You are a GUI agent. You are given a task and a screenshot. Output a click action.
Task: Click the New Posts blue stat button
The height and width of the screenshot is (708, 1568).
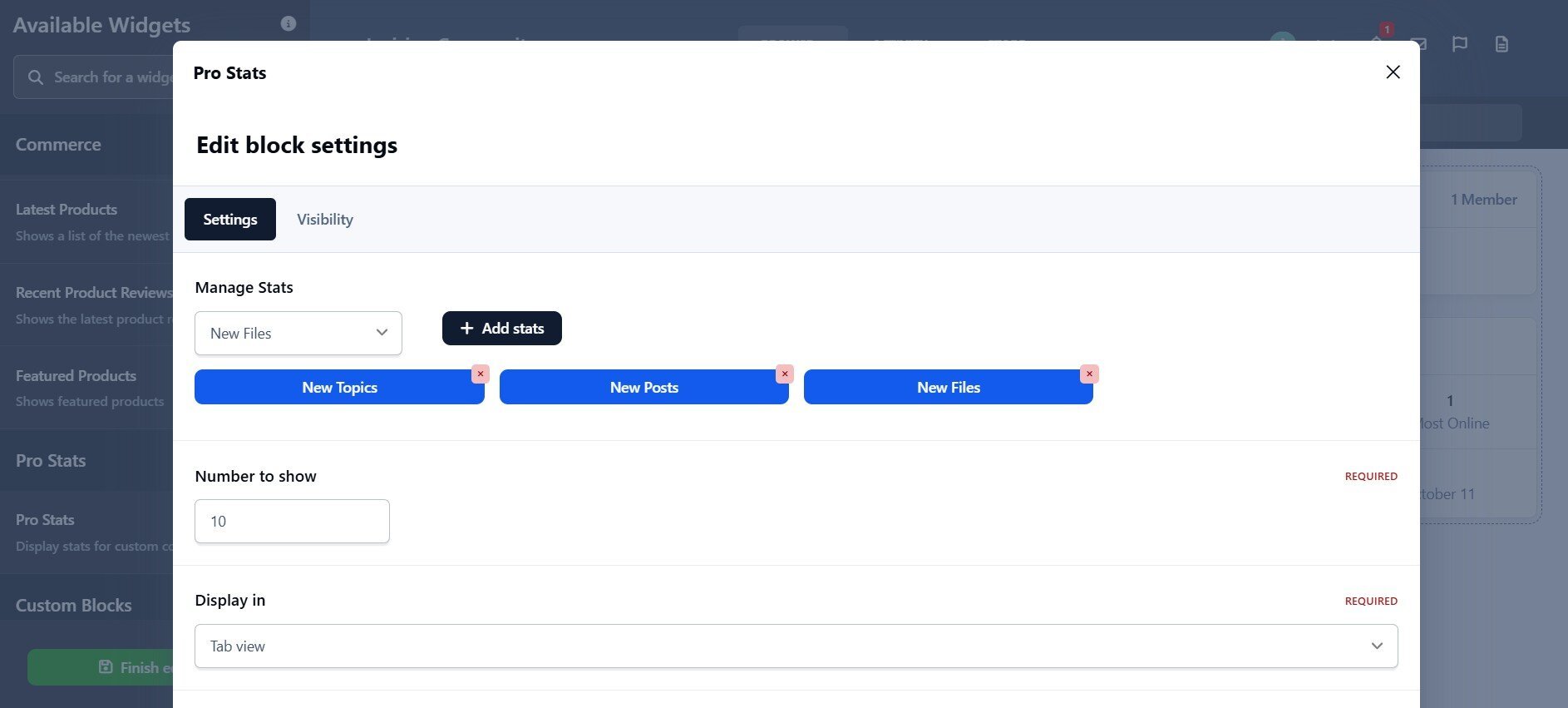pyautogui.click(x=643, y=388)
